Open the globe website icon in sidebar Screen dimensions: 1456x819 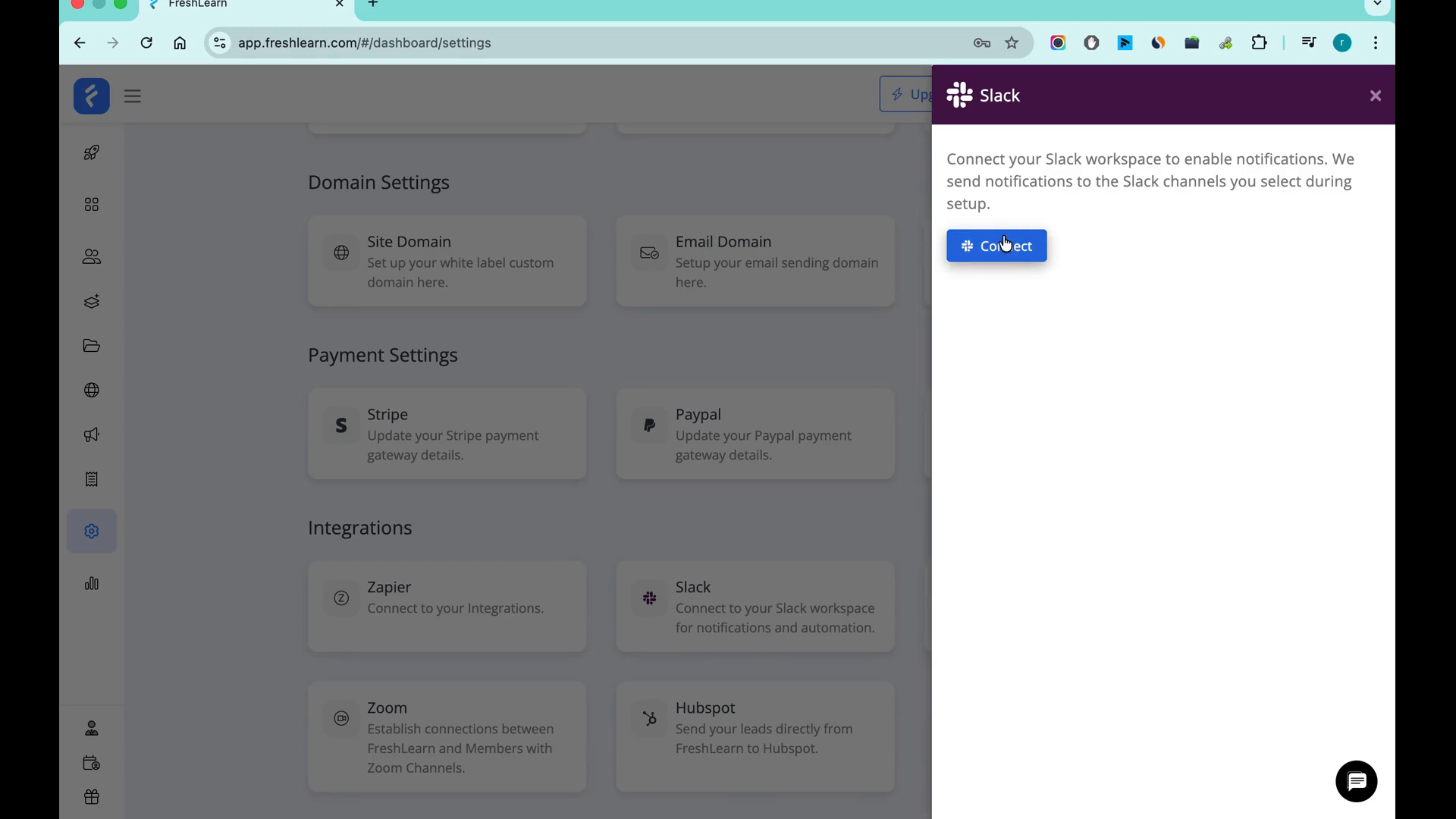[x=92, y=390]
